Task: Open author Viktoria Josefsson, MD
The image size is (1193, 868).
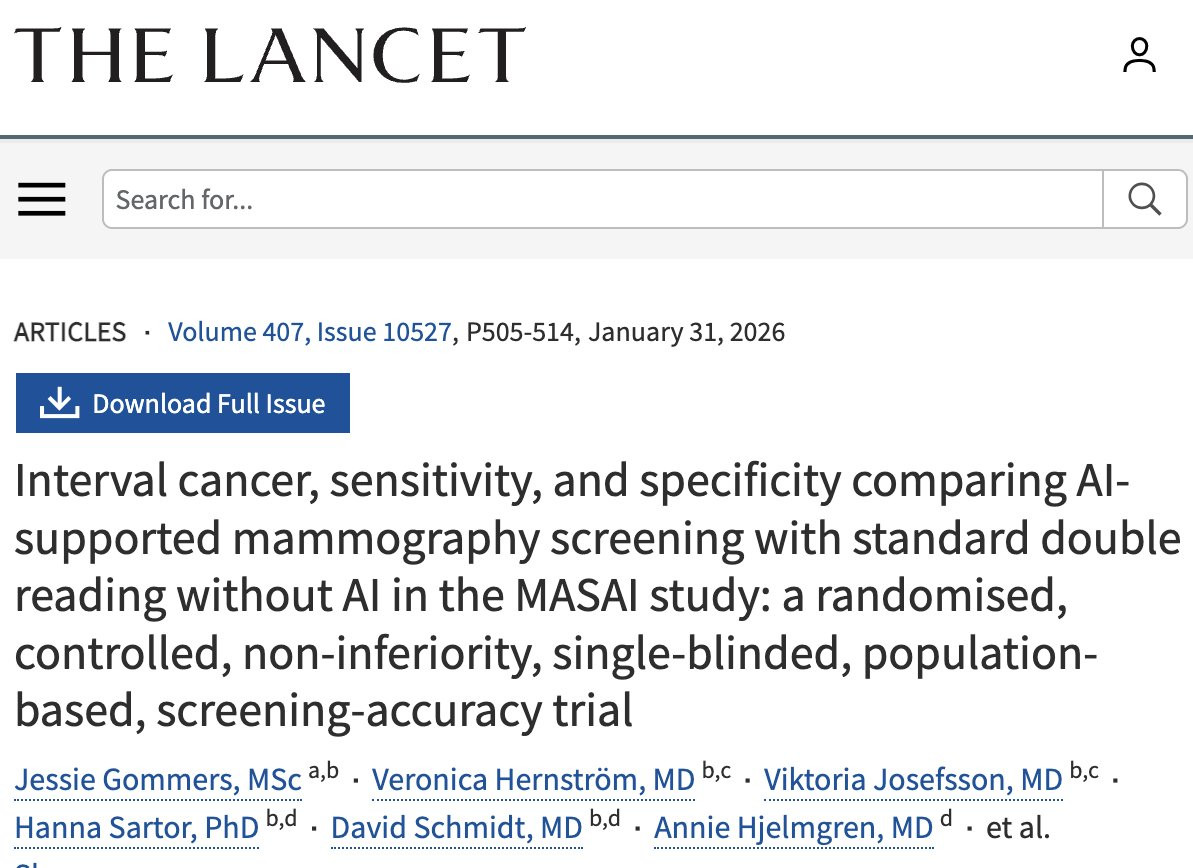Action: [x=913, y=780]
